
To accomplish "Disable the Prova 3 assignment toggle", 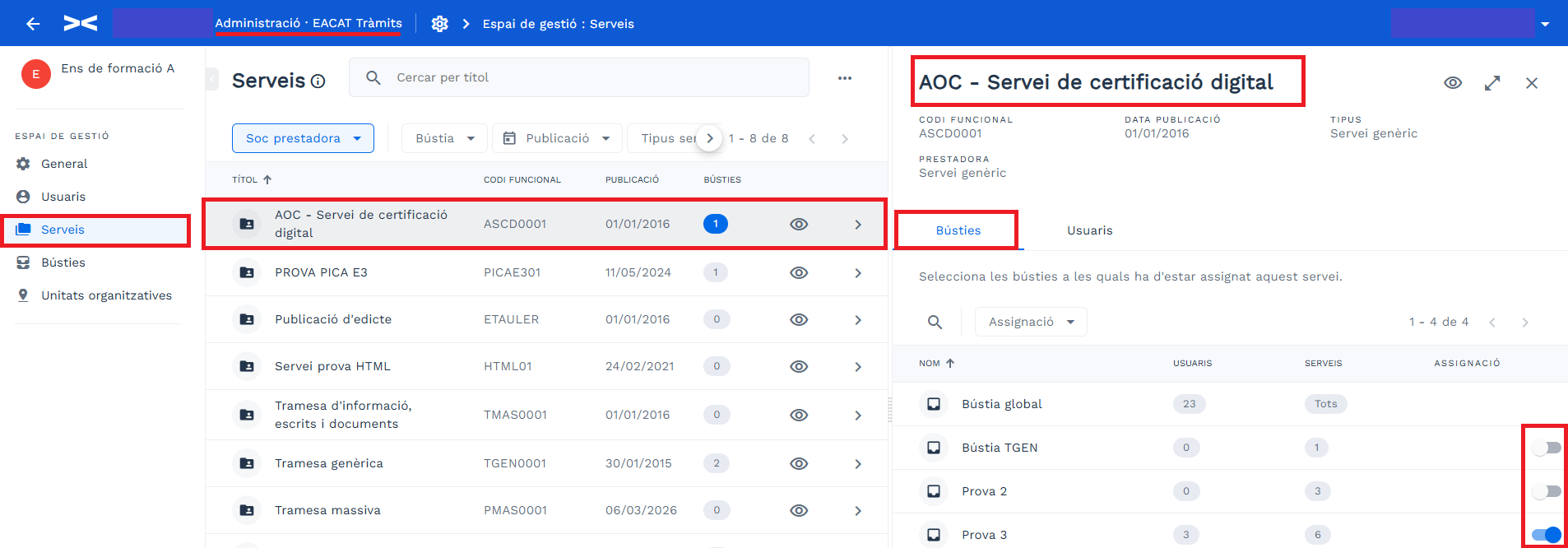I will click(x=1547, y=535).
